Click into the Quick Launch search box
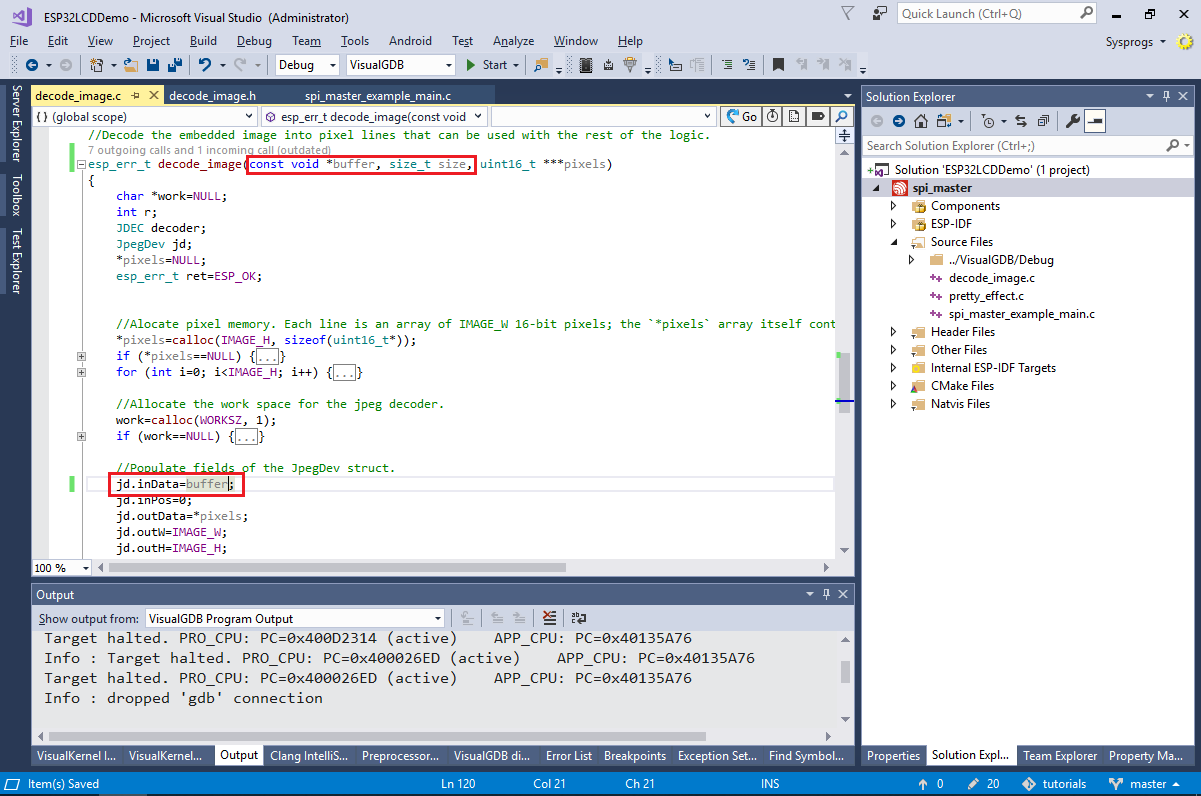The image size is (1201, 796). point(998,14)
